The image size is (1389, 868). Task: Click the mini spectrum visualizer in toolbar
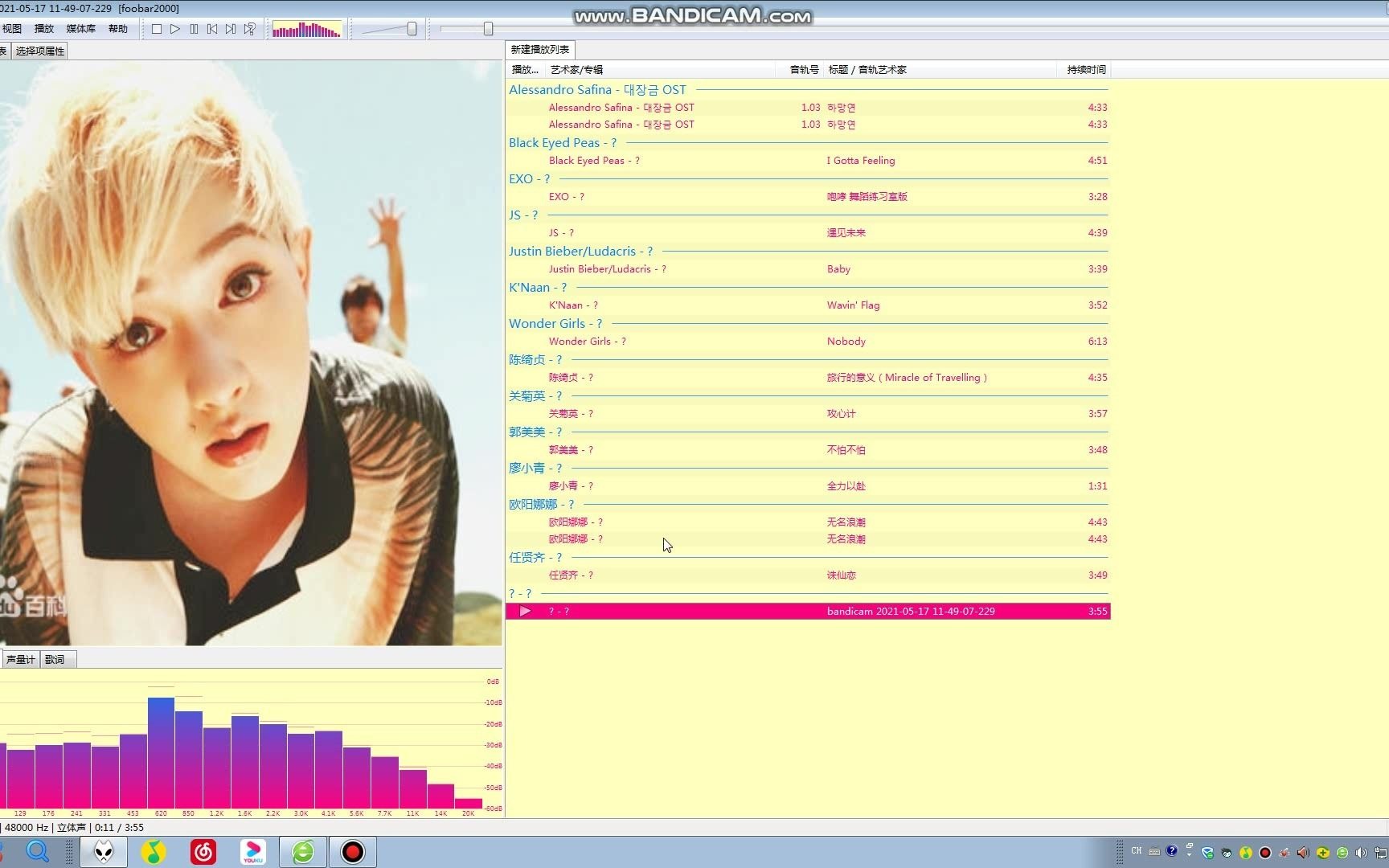307,30
